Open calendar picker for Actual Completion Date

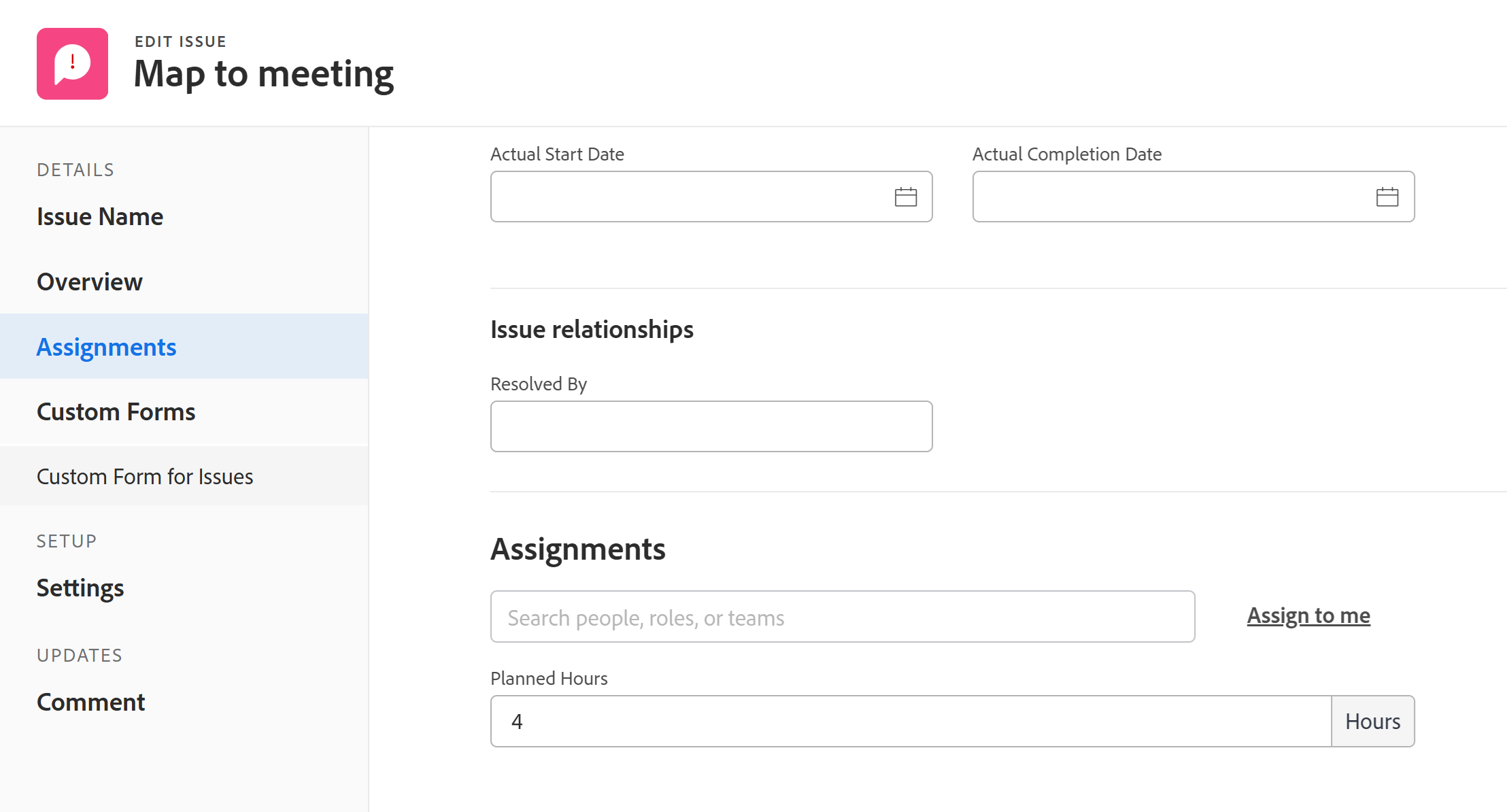click(x=1387, y=197)
